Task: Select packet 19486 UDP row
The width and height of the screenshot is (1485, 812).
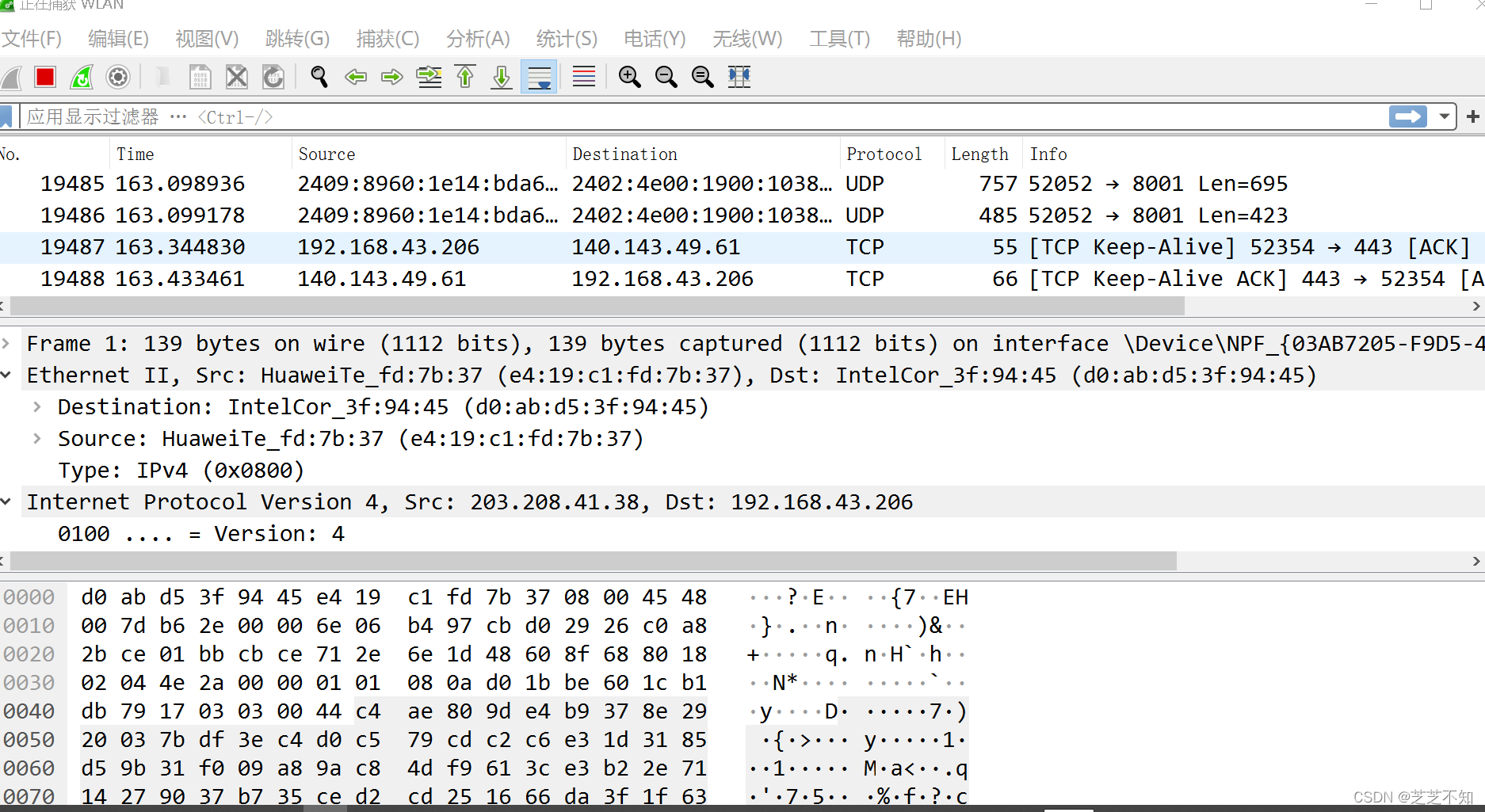Action: click(x=742, y=215)
